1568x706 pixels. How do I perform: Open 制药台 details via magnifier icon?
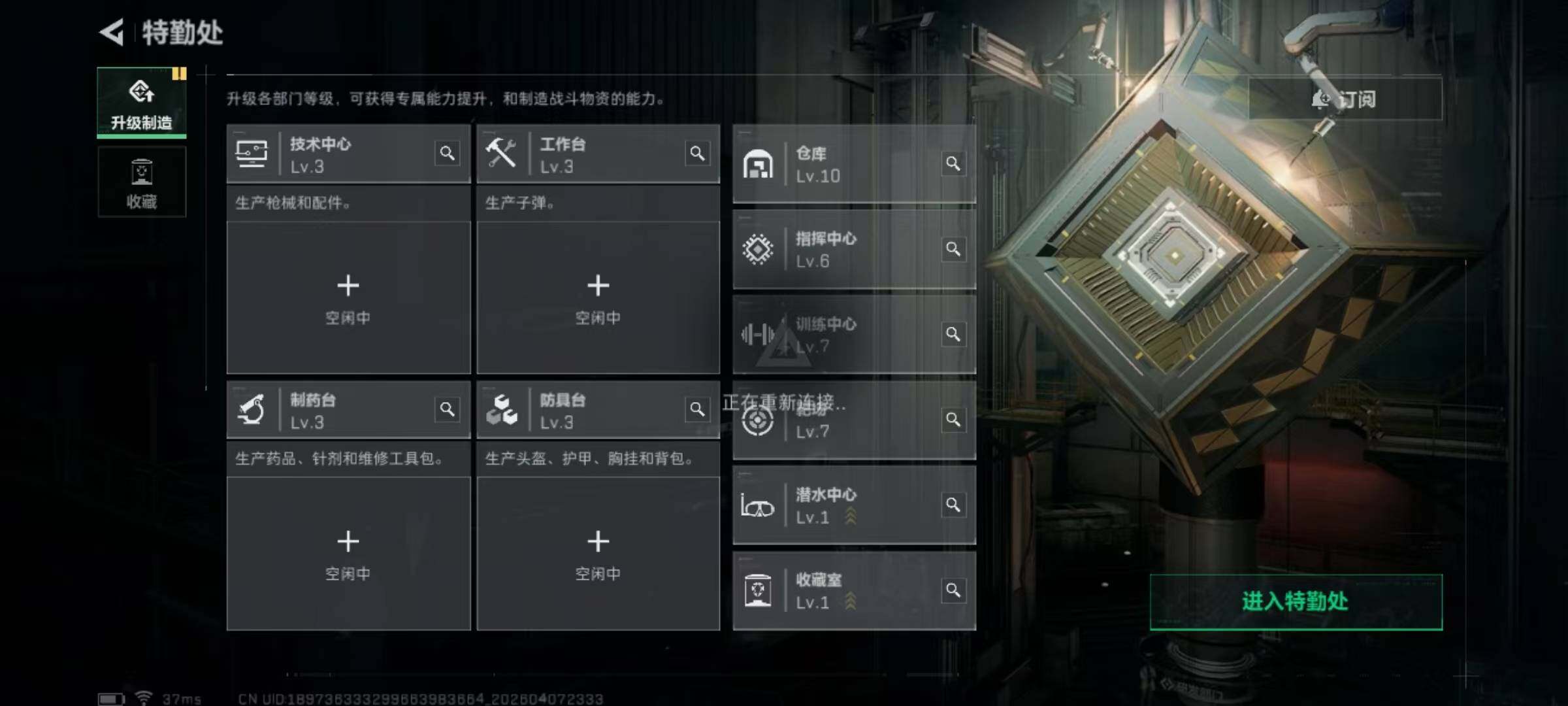[x=447, y=409]
